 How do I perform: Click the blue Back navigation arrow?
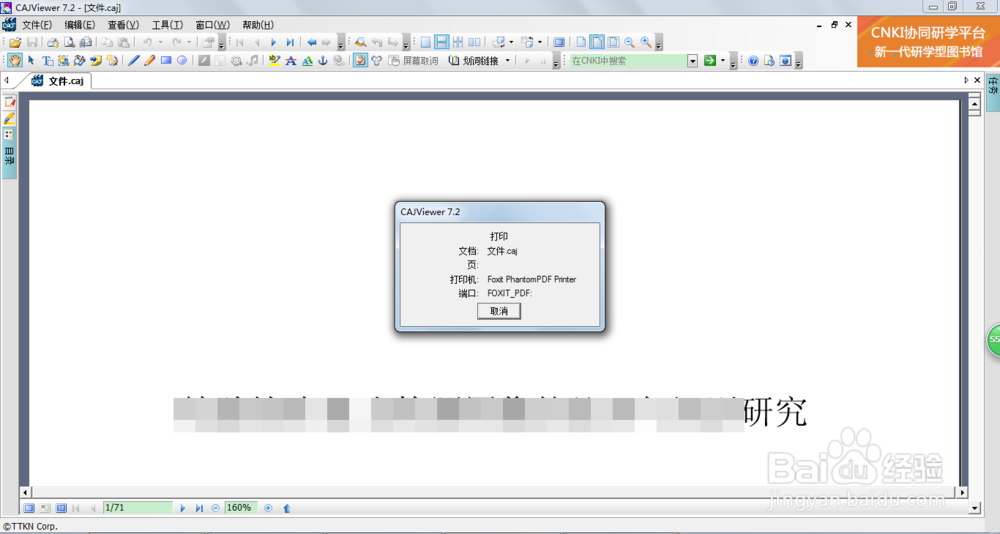coord(312,42)
